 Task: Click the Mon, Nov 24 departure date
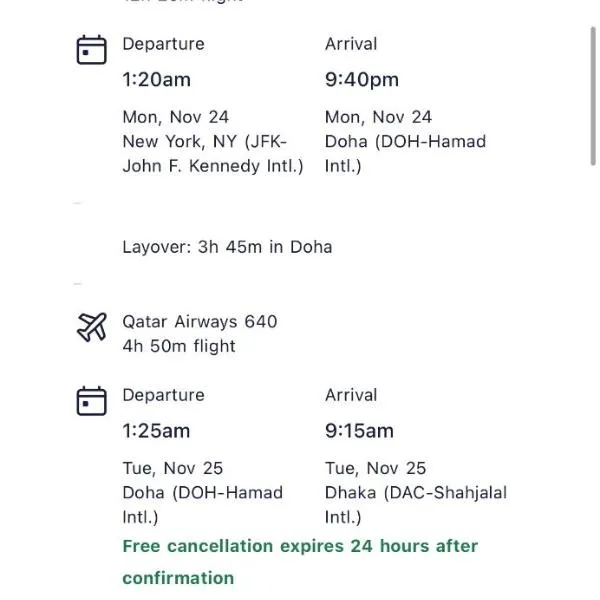175,117
